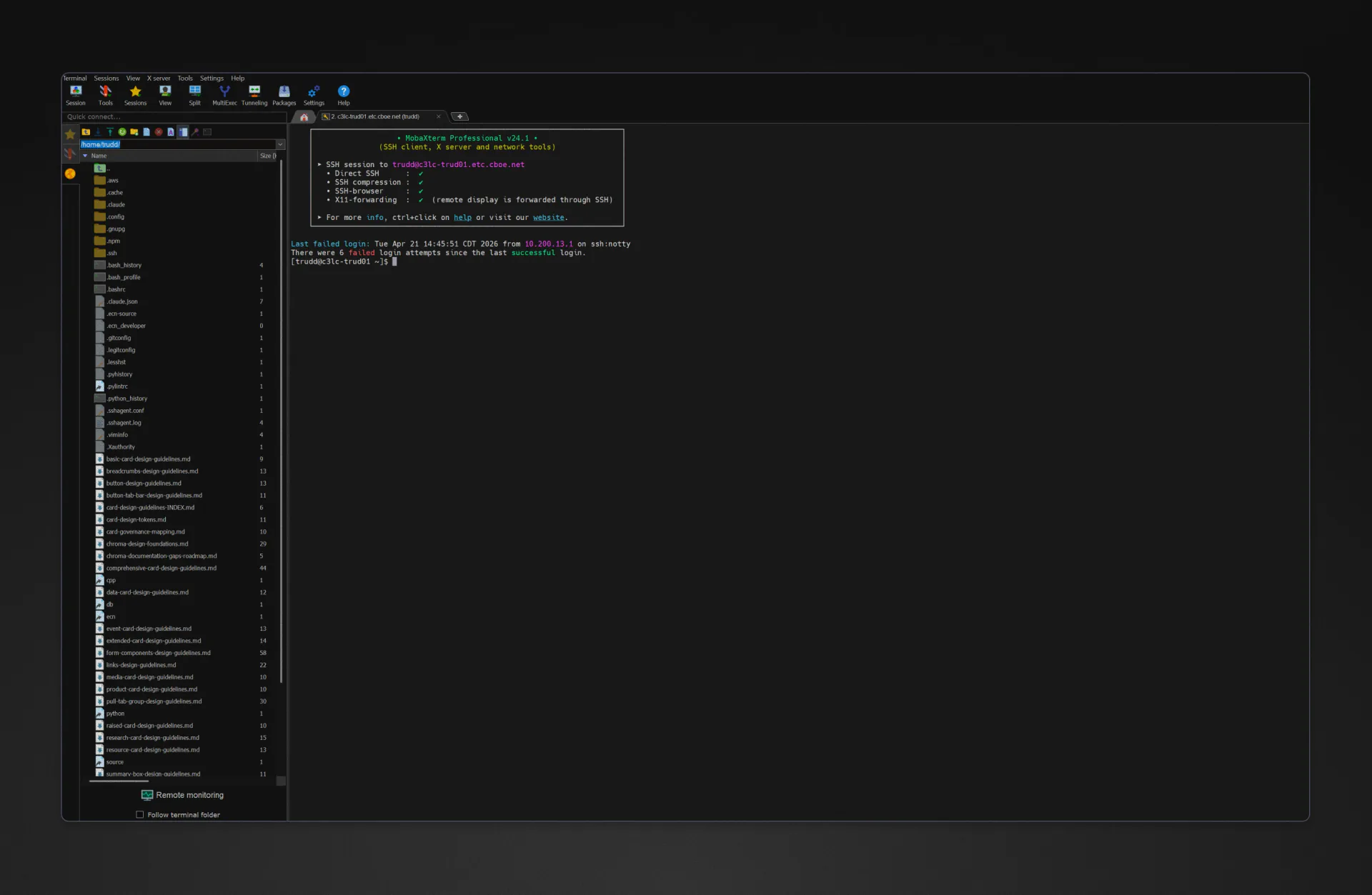Go to the home tab icon
The height and width of the screenshot is (895, 1372).
304,116
